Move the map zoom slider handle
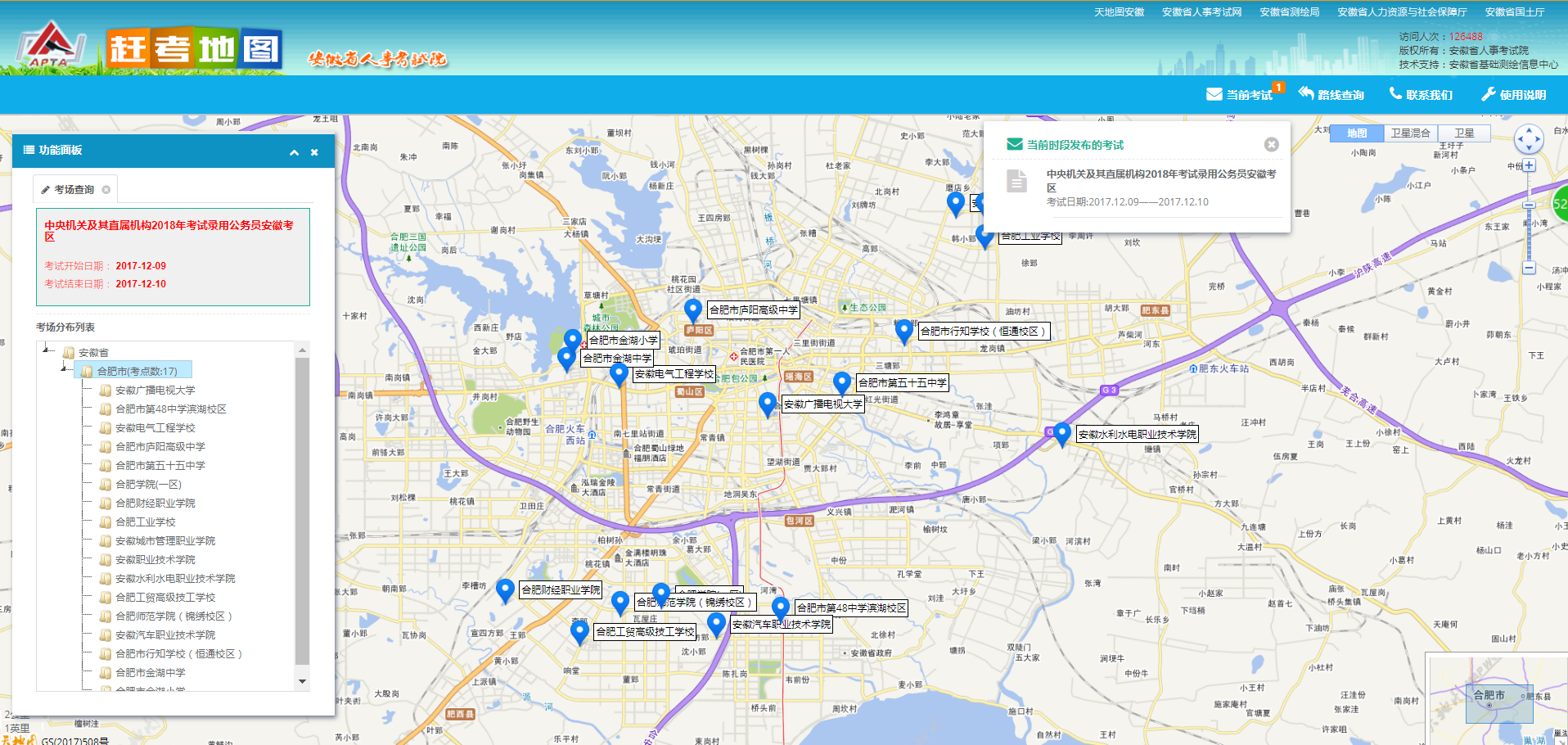 click(1529, 205)
